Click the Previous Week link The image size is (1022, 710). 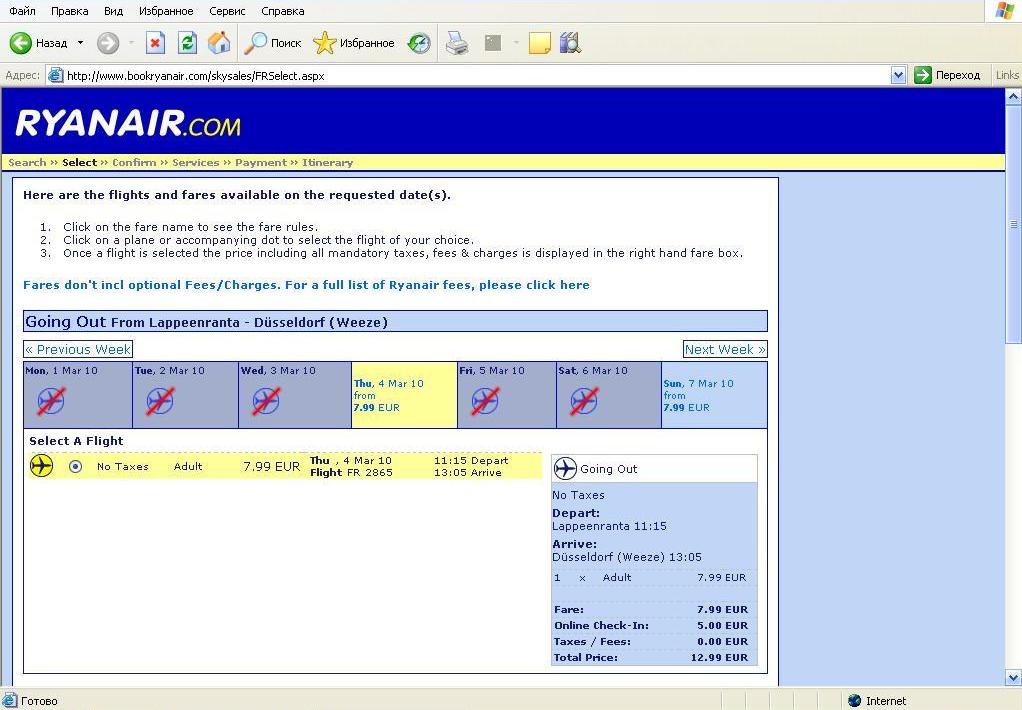pos(78,349)
